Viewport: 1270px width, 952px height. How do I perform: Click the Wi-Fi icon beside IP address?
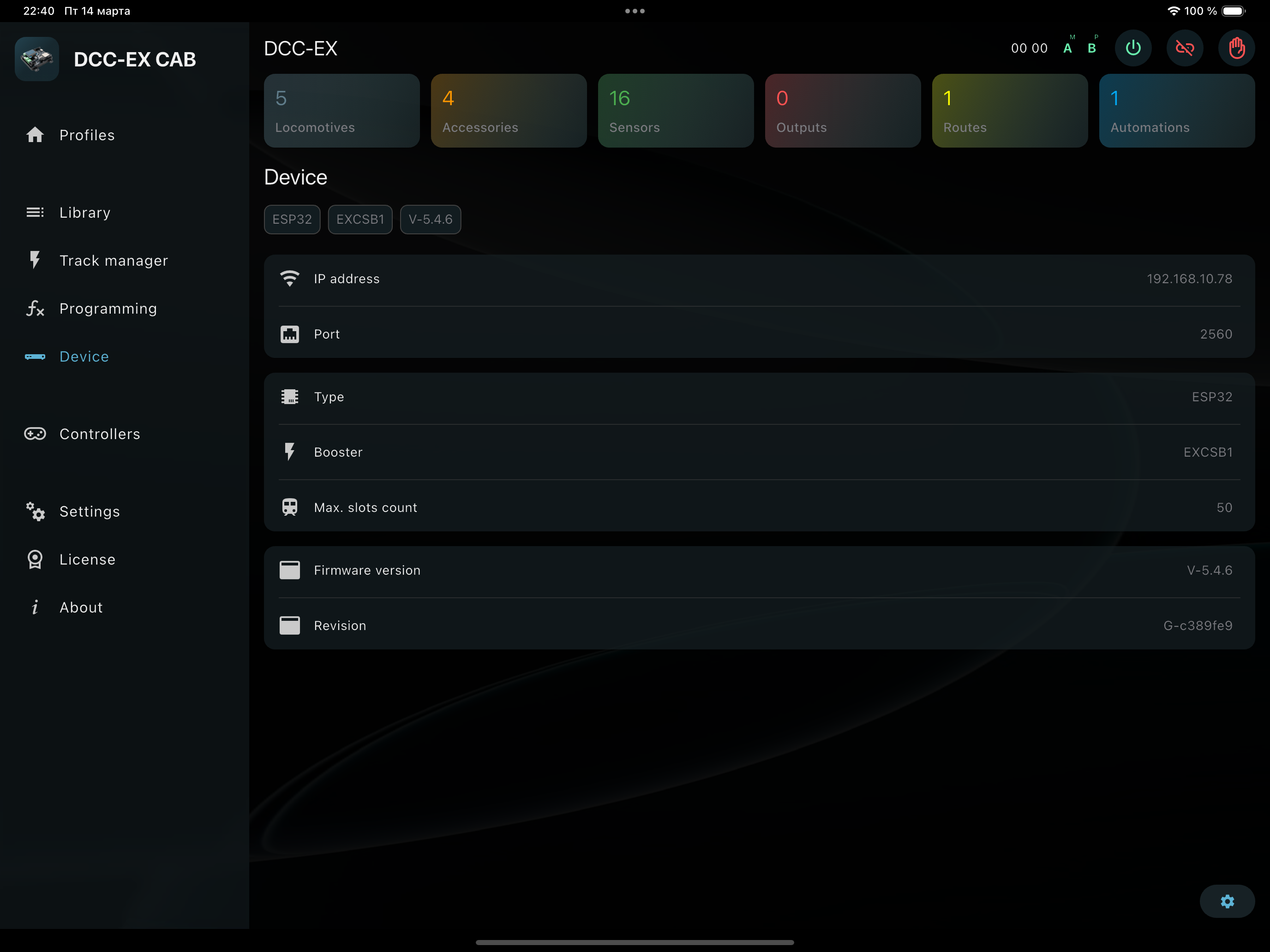(289, 278)
